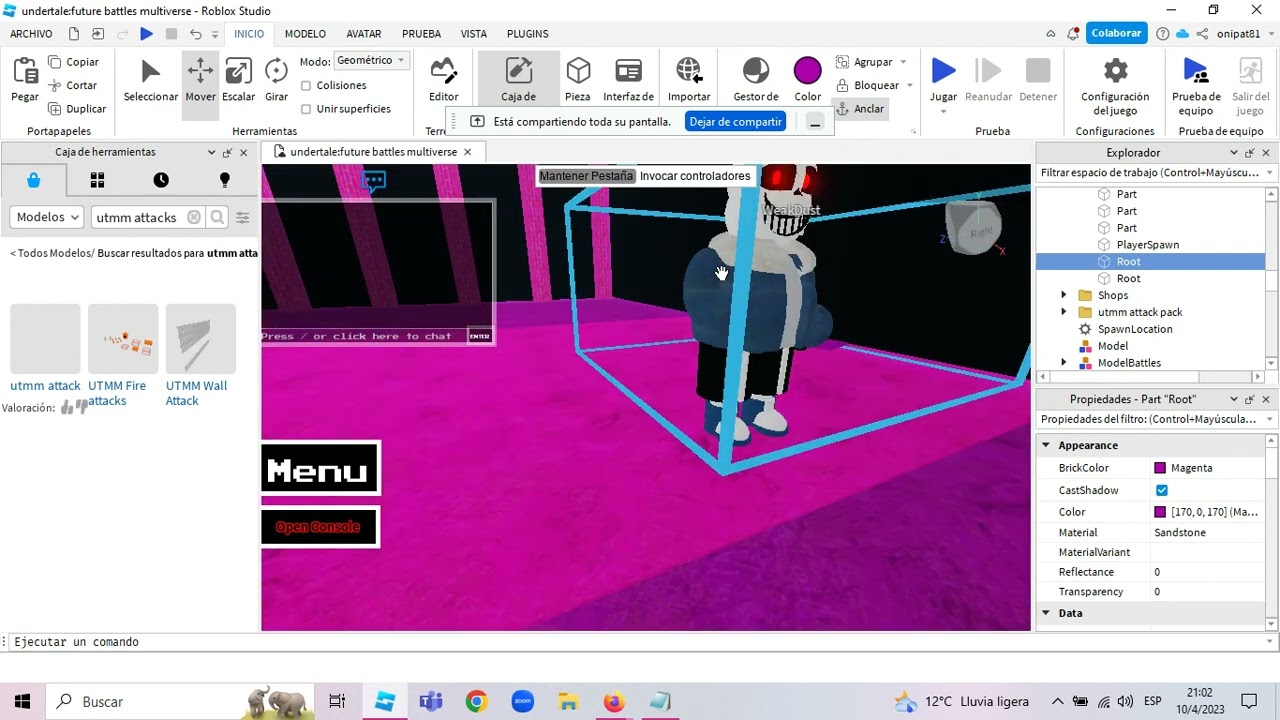Switch to the PLUGINS ribbon tab
1280x720 pixels.
527,34
